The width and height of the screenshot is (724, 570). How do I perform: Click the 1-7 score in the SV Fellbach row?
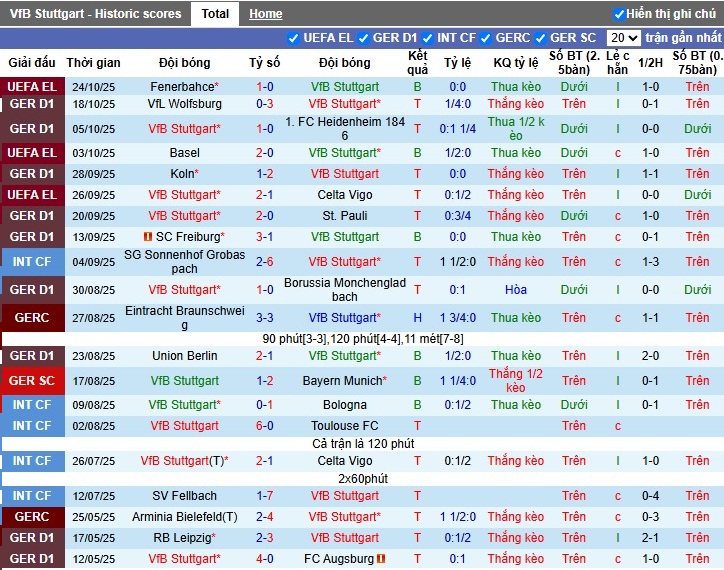tap(264, 496)
